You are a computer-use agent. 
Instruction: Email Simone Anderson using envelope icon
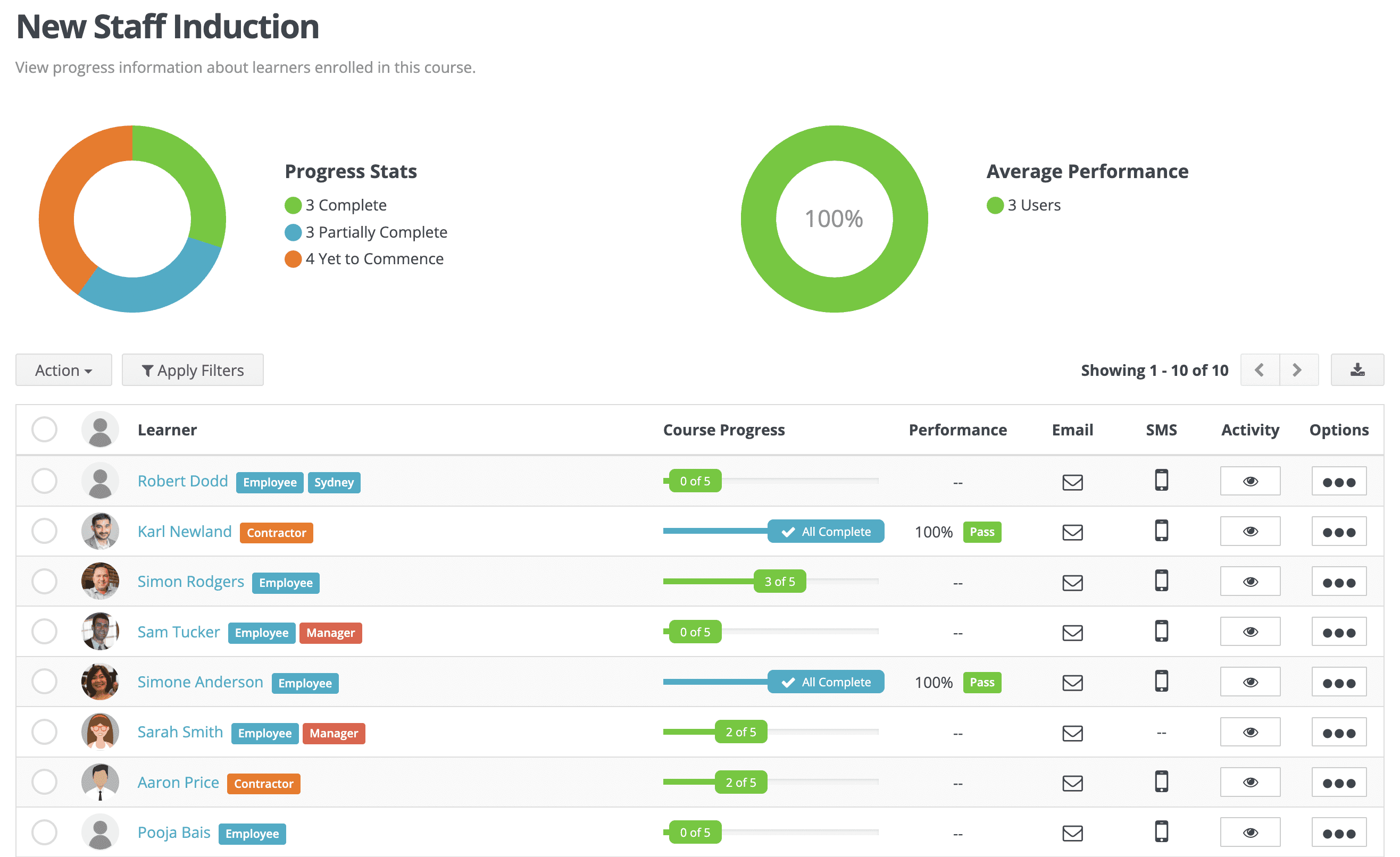(1072, 683)
